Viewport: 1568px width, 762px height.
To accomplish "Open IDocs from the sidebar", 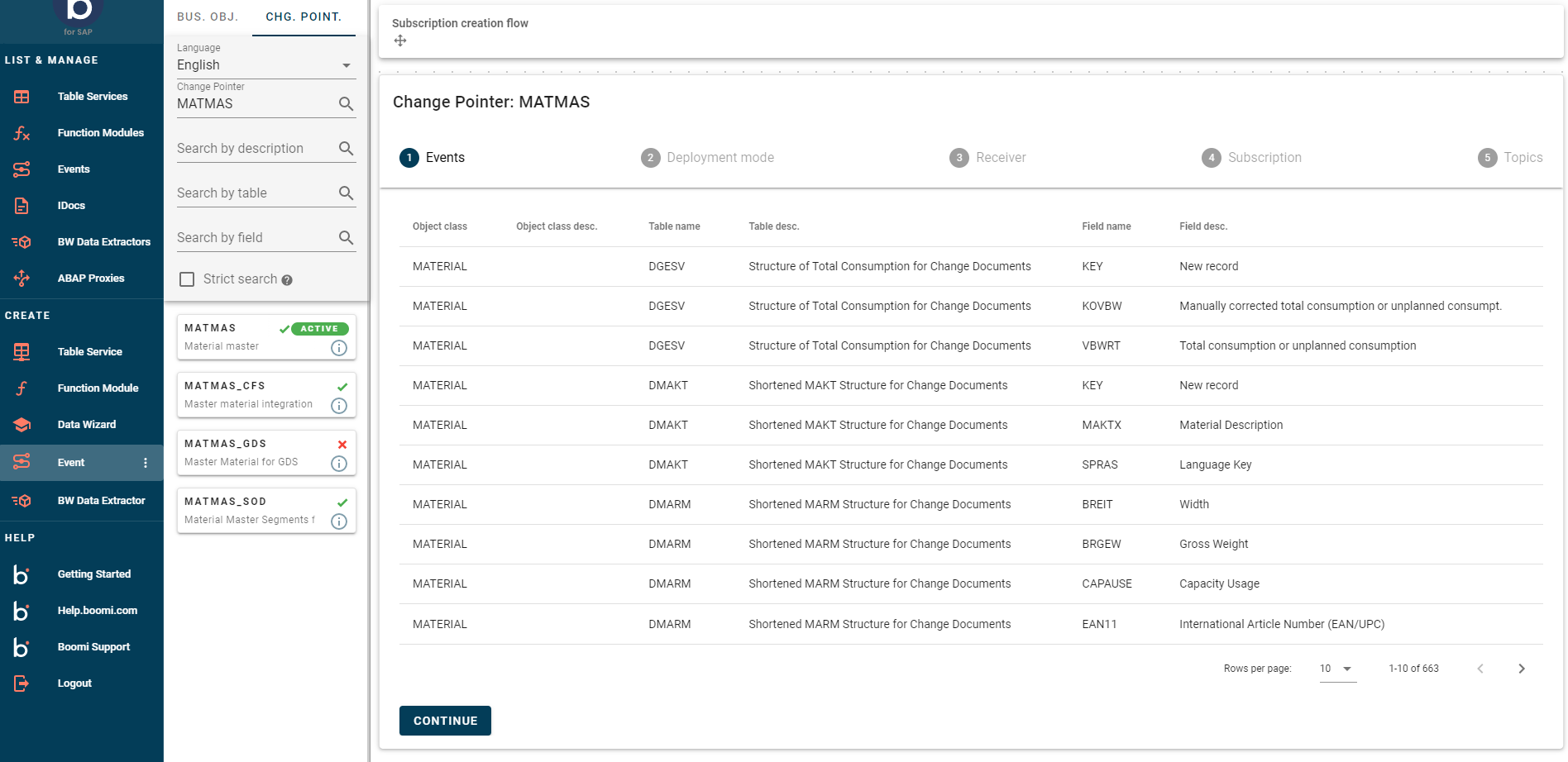I will [71, 205].
